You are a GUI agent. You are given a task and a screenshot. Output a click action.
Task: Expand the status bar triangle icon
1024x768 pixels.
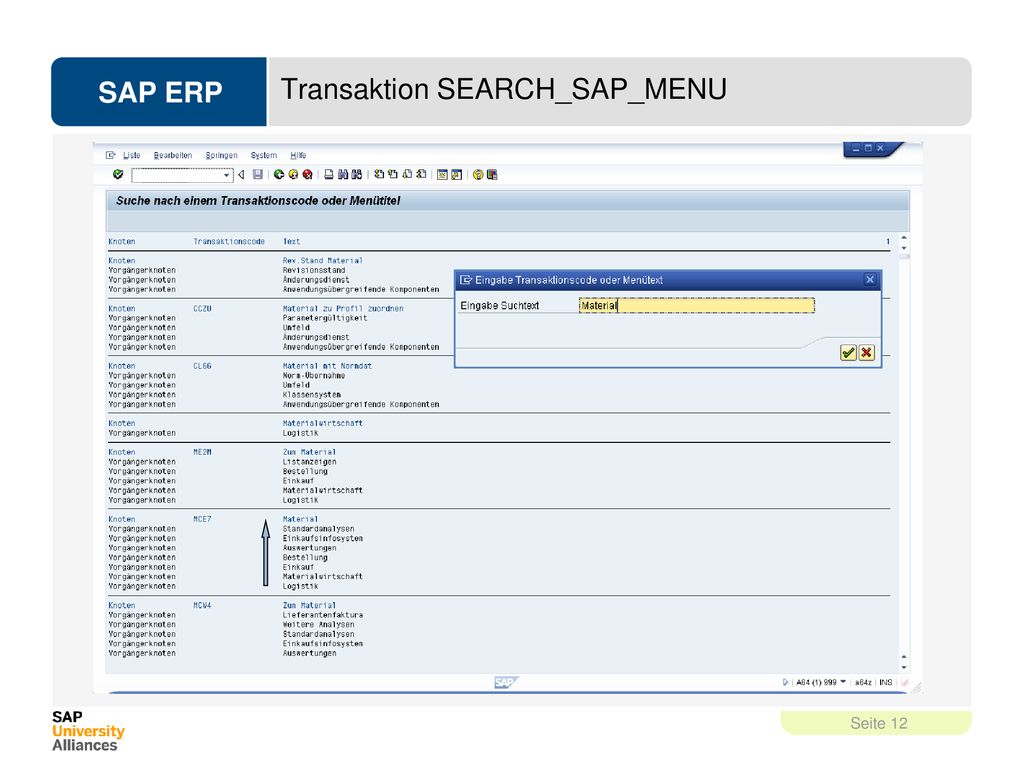pos(785,682)
